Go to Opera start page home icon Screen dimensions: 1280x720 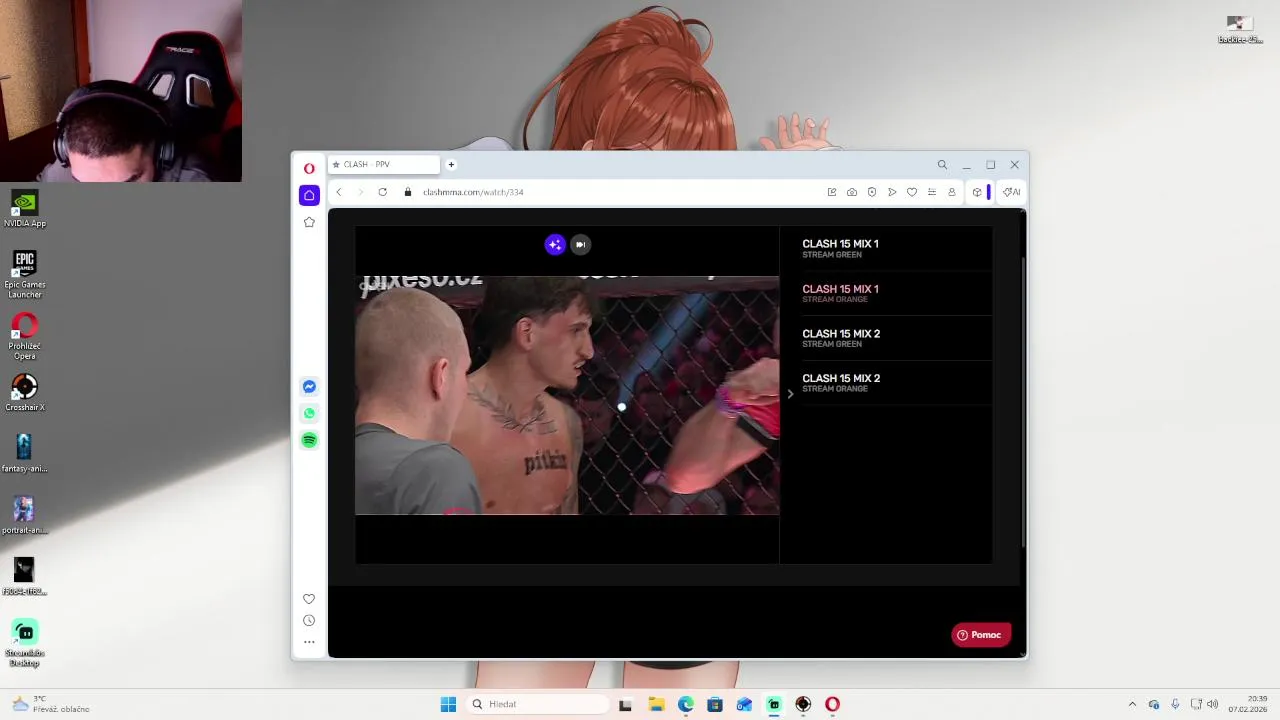[309, 195]
